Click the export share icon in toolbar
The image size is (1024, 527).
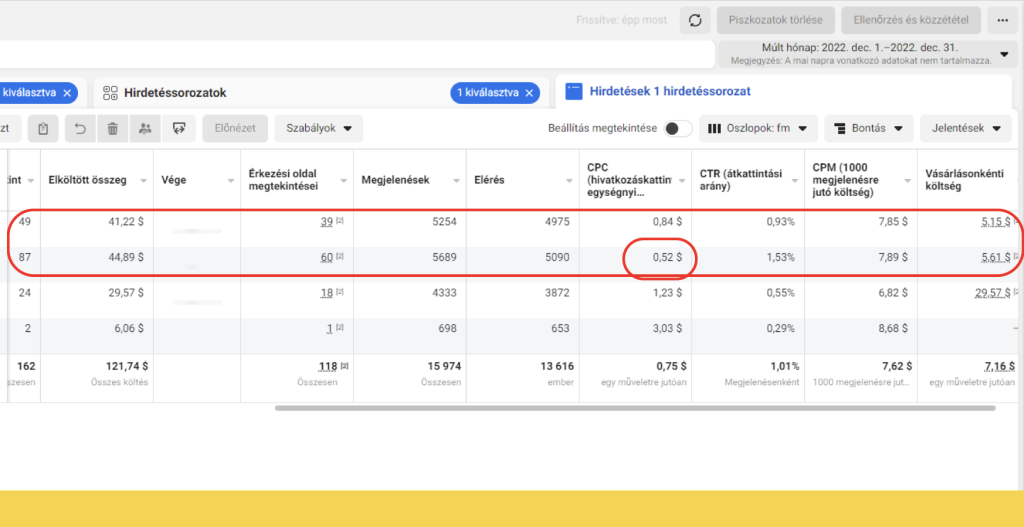(x=179, y=128)
